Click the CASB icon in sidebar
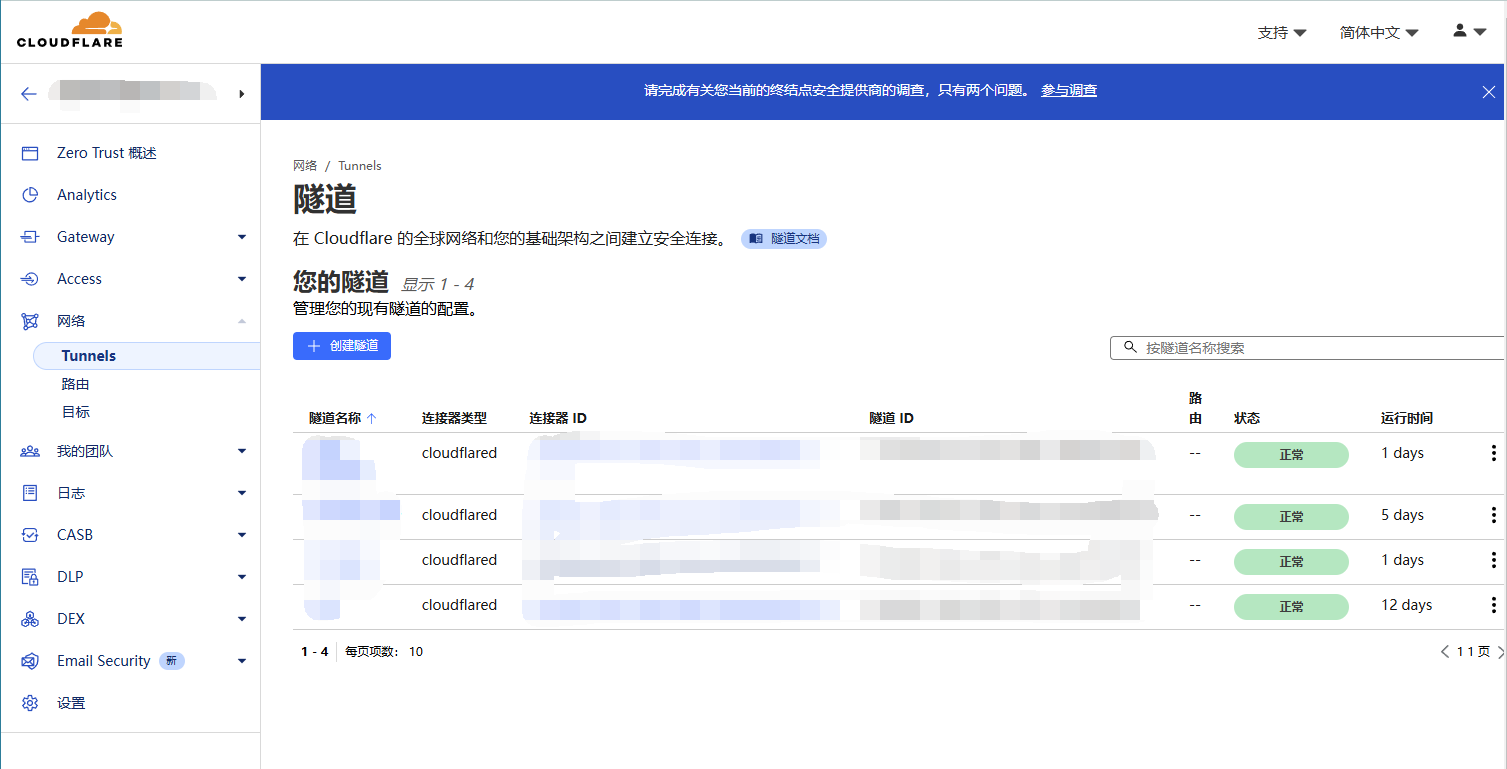 [x=30, y=535]
